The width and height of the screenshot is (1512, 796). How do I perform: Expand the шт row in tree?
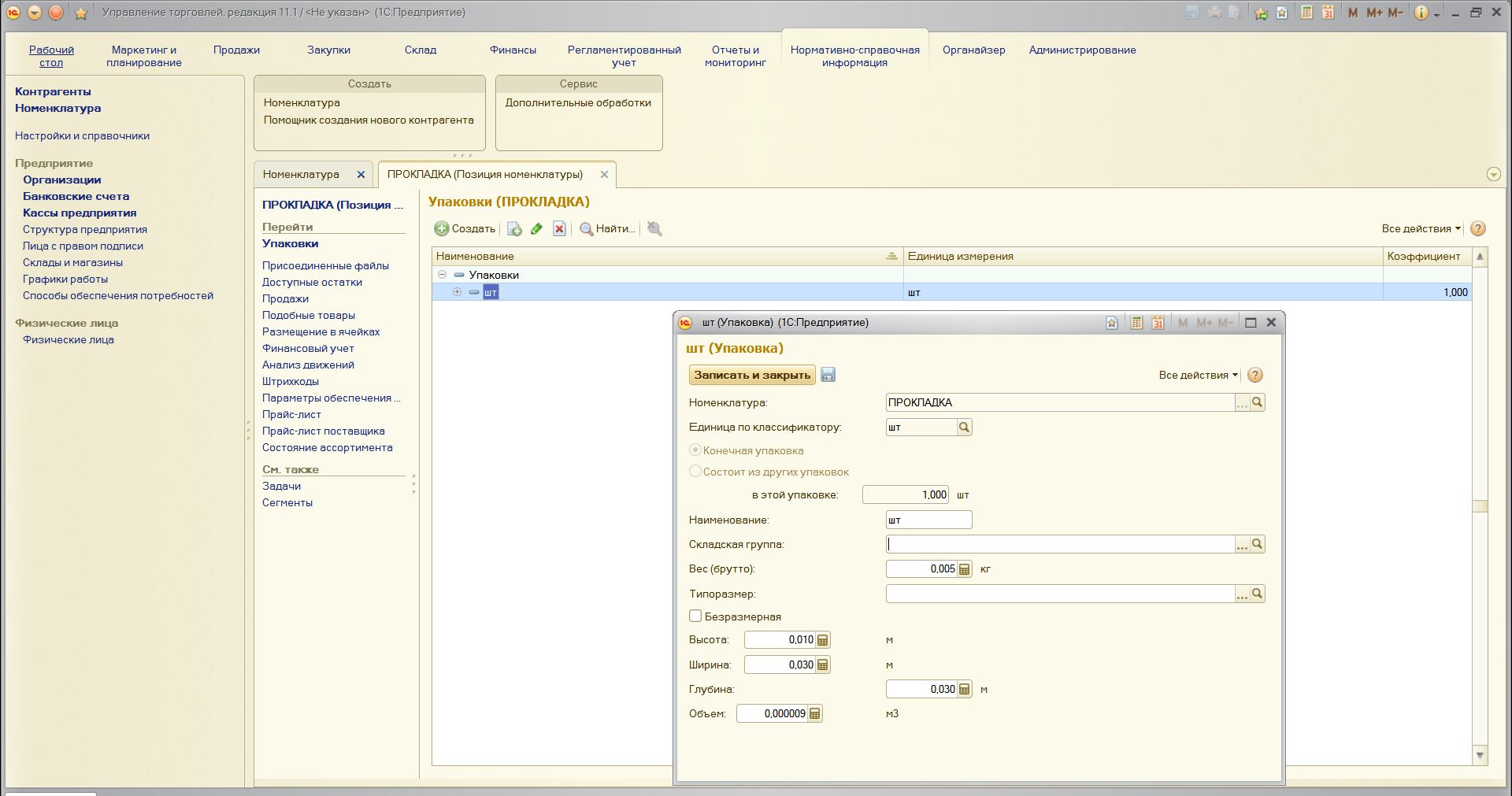tap(457, 292)
